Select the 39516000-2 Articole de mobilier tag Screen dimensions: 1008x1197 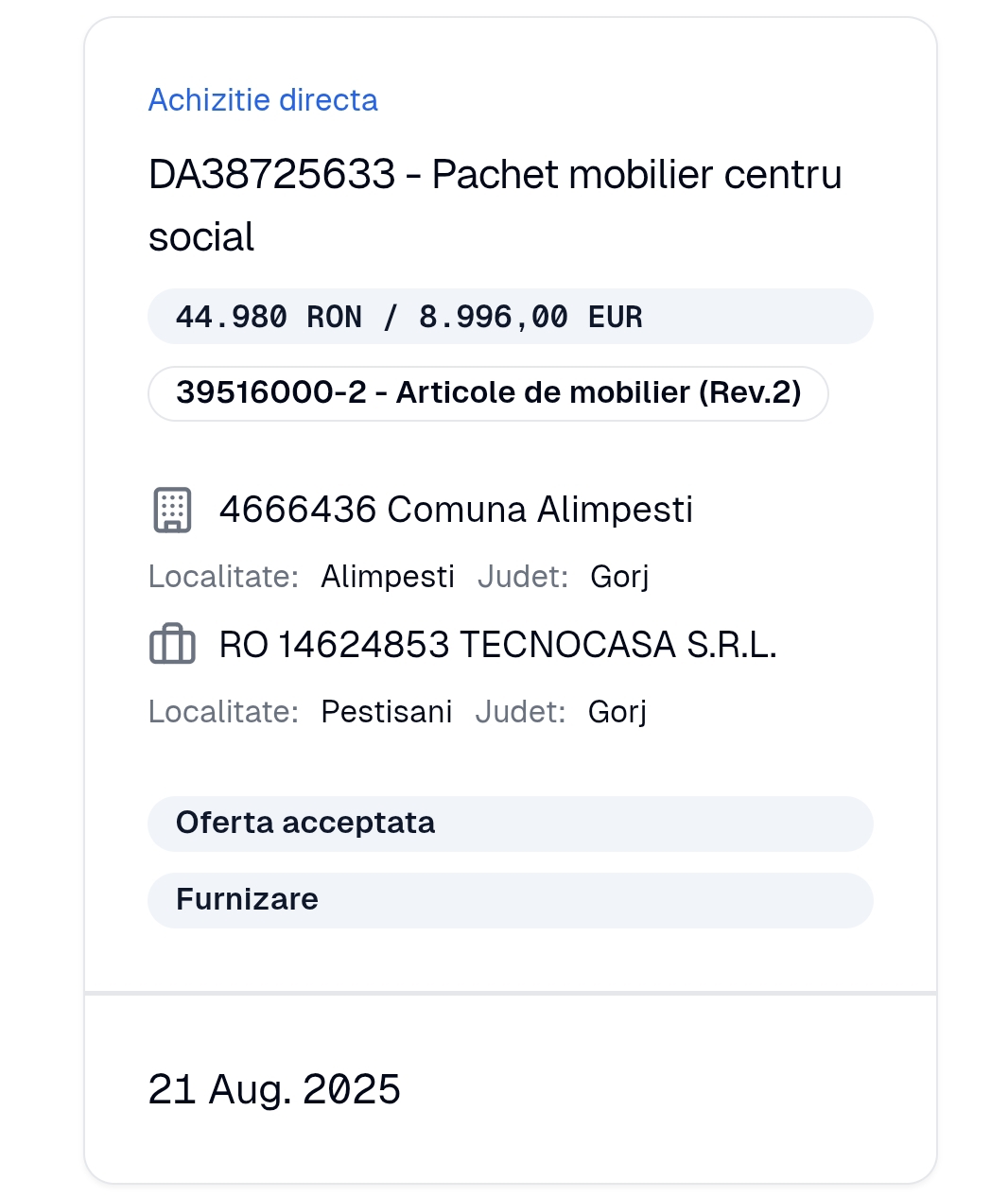488,392
